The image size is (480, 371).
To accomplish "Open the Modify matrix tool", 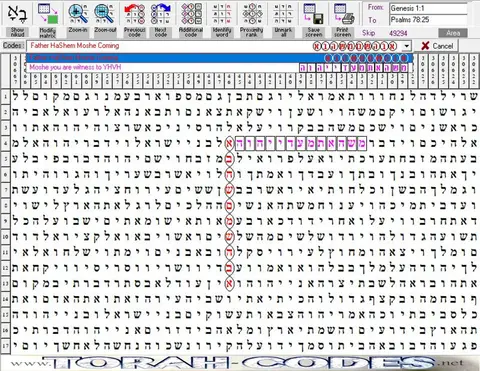I will point(47,13).
